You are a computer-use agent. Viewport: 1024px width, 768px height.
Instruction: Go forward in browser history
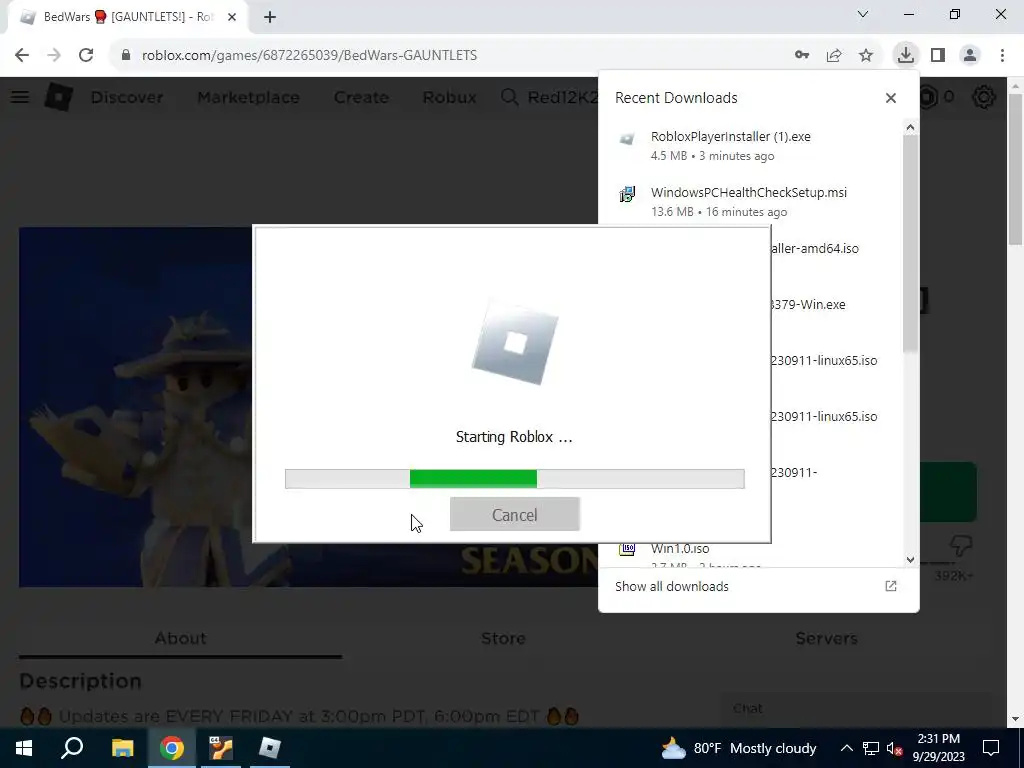click(x=54, y=55)
